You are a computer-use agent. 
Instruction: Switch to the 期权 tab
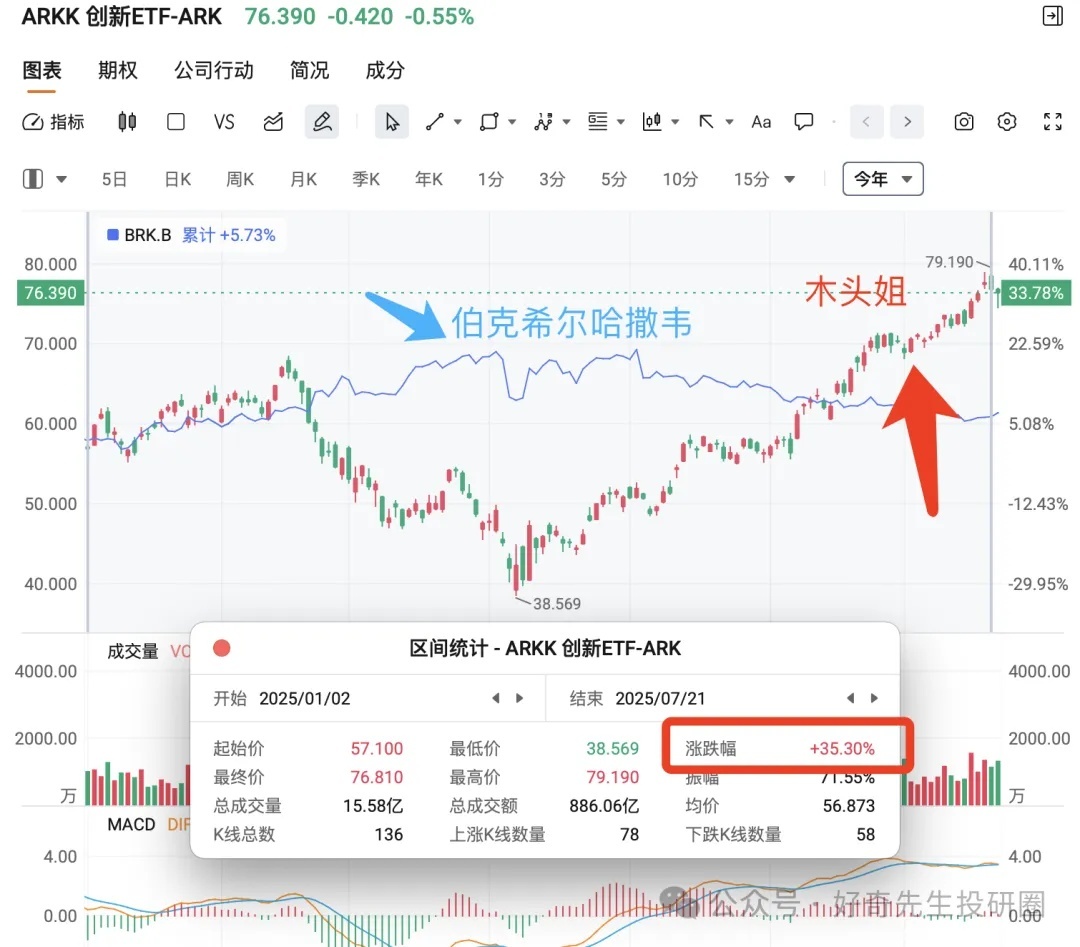click(118, 70)
